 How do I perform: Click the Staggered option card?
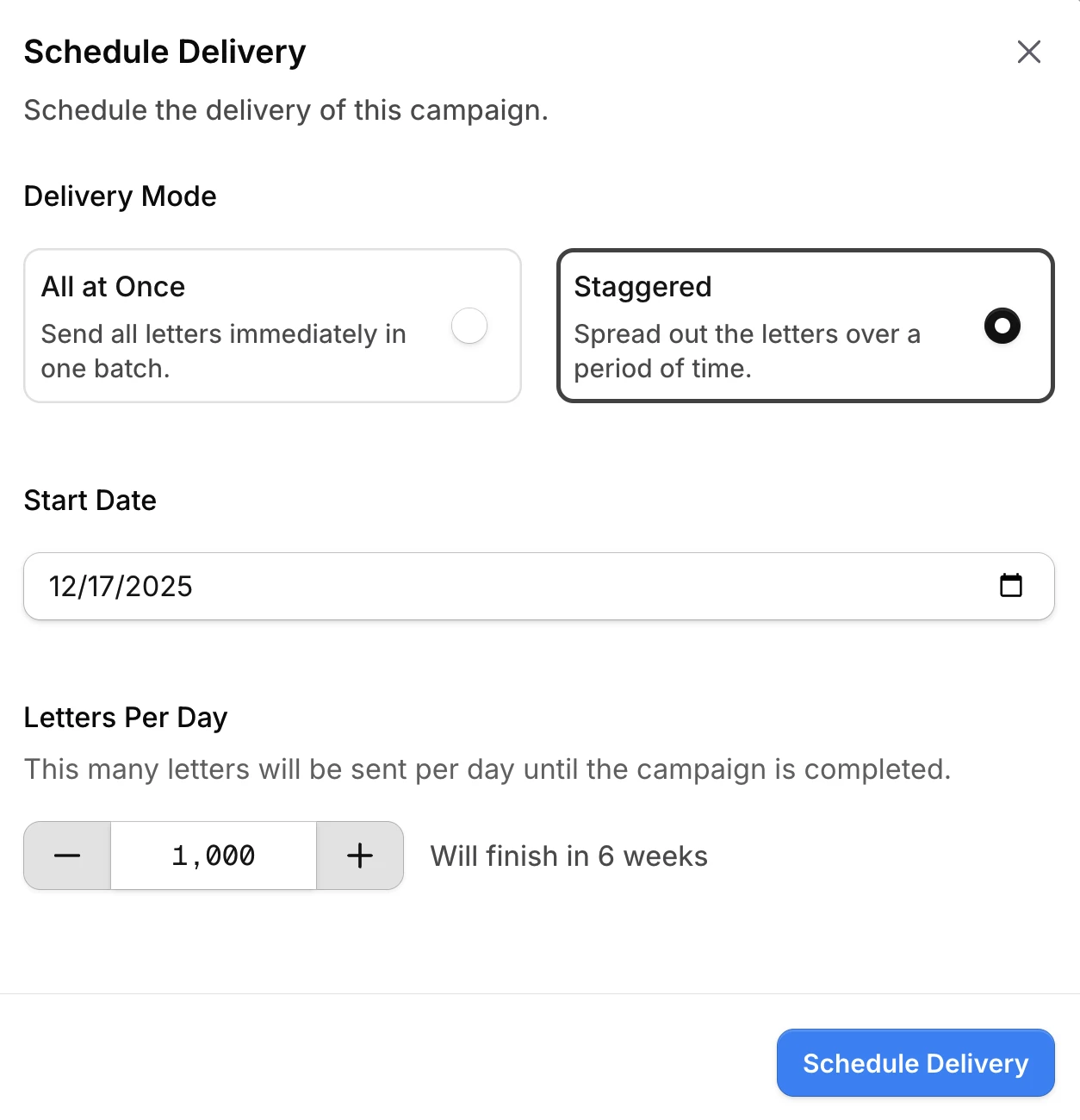pyautogui.click(x=805, y=326)
